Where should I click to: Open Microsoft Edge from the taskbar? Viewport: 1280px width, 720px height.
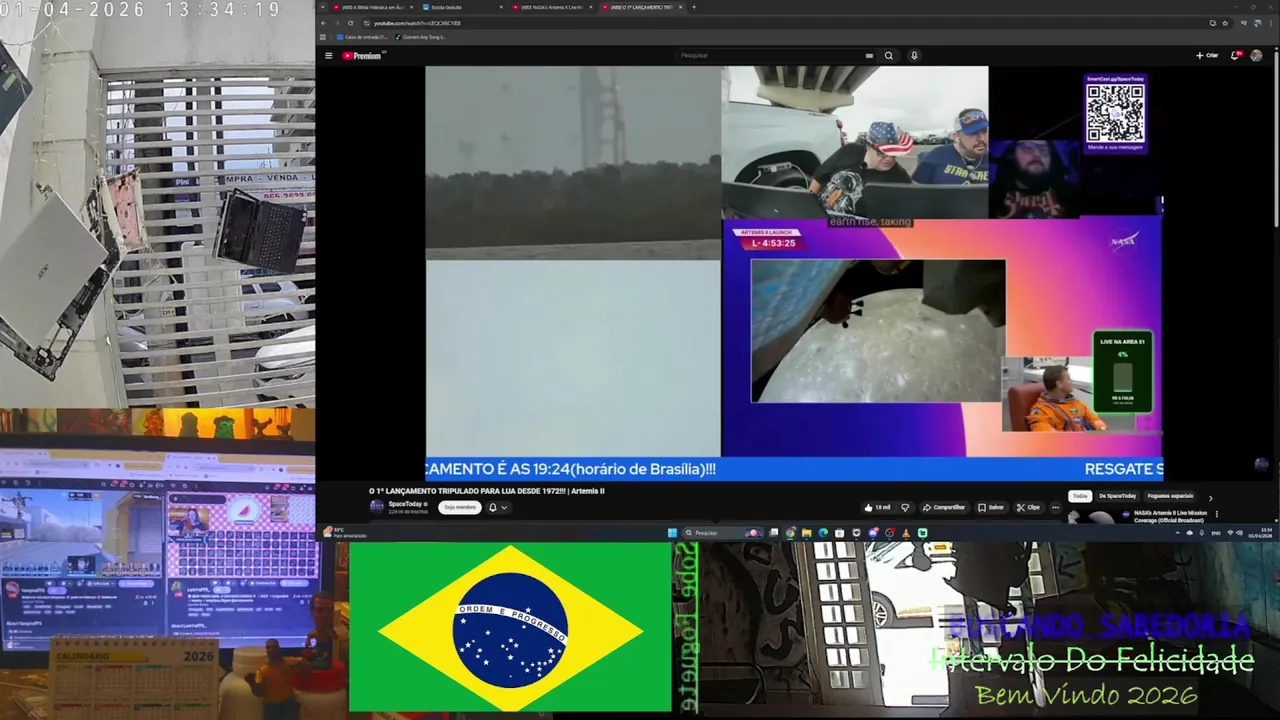823,533
